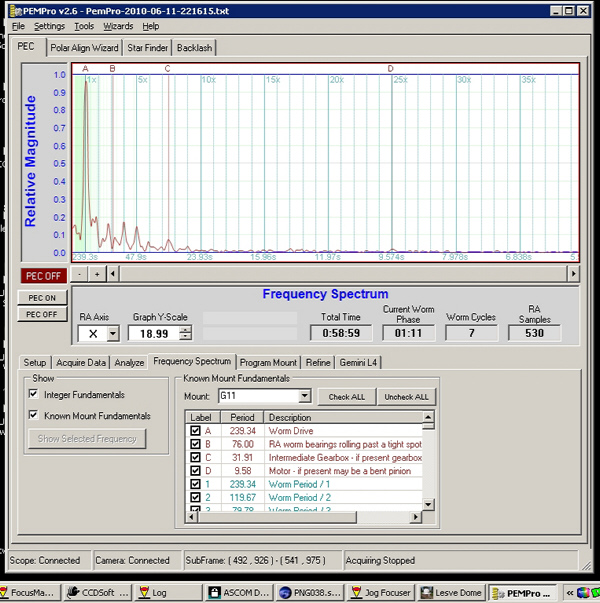Click the Uncheck ALL button
This screenshot has height=603, width=600.
click(406, 397)
